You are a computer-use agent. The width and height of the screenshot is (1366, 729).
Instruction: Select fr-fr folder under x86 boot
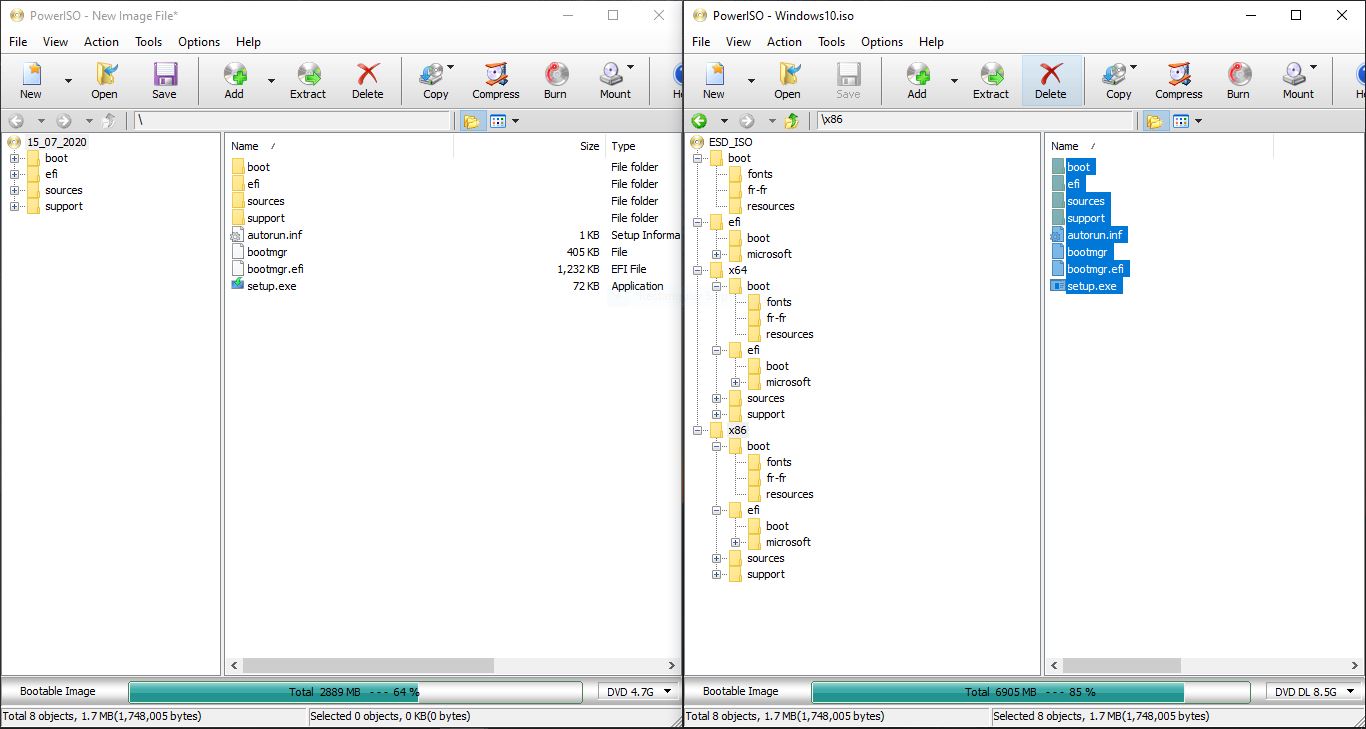pyautogui.click(x=776, y=478)
